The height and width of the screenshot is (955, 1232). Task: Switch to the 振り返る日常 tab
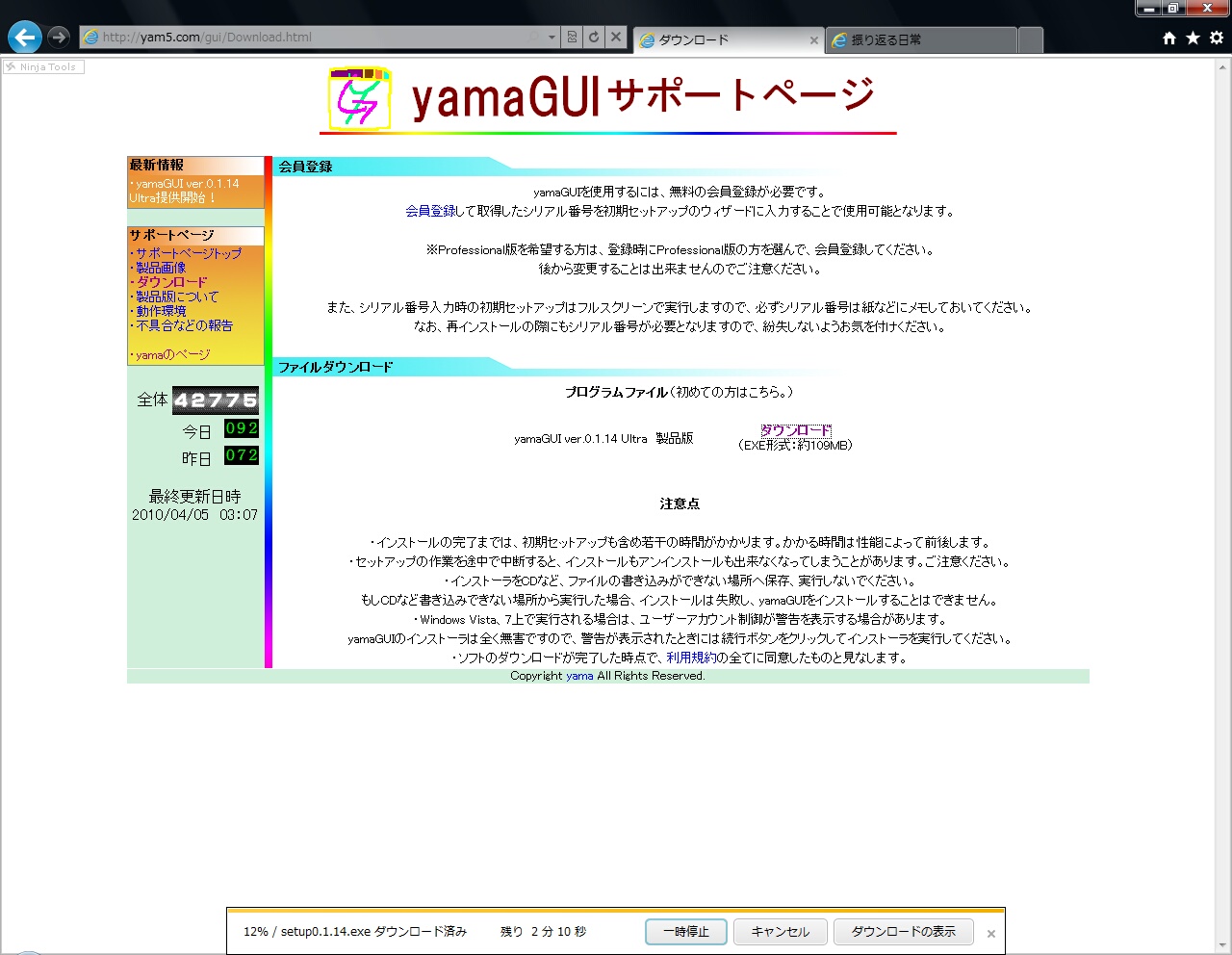[x=921, y=40]
